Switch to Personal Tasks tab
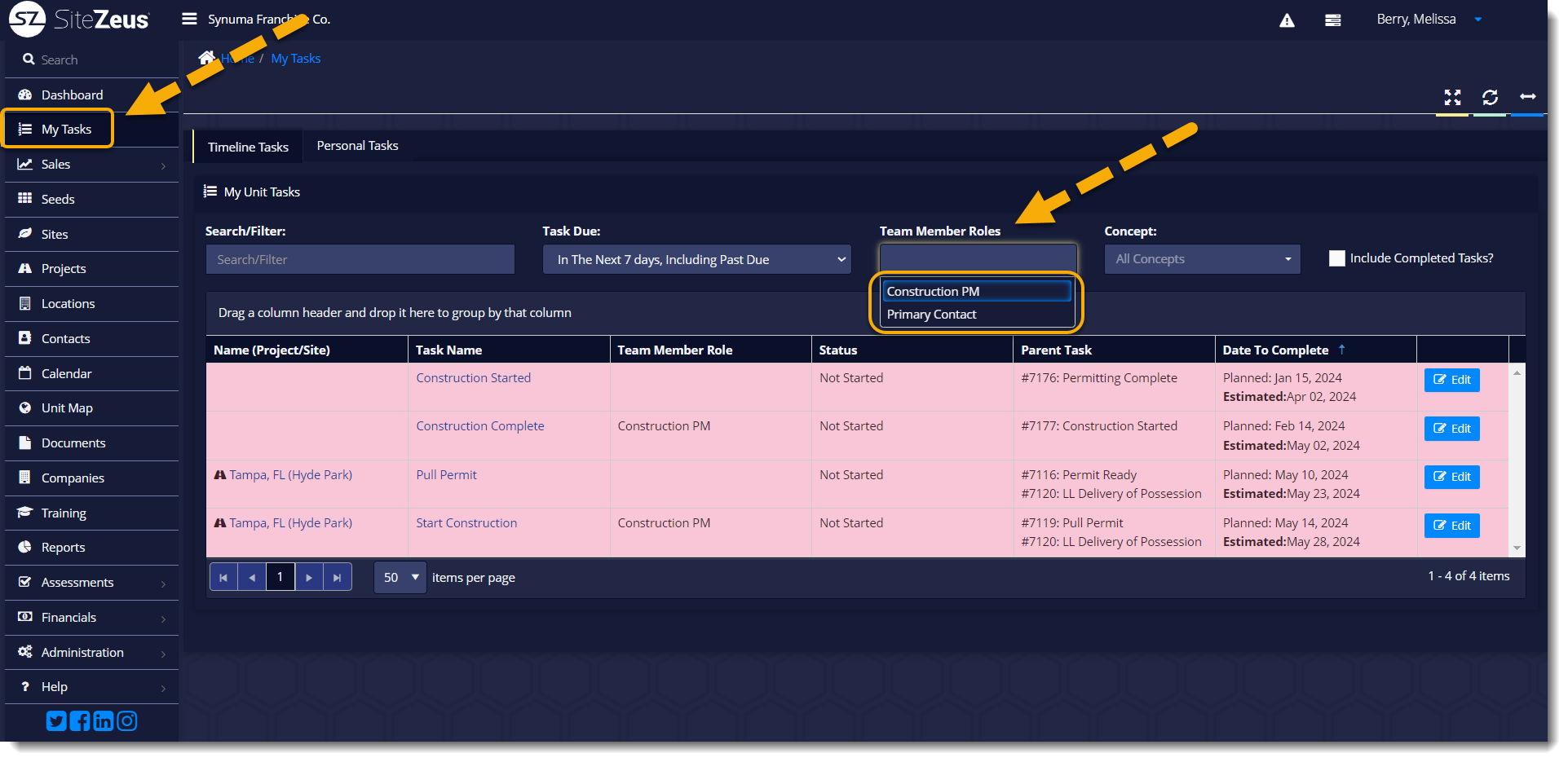The width and height of the screenshot is (1568, 762). 357,146
